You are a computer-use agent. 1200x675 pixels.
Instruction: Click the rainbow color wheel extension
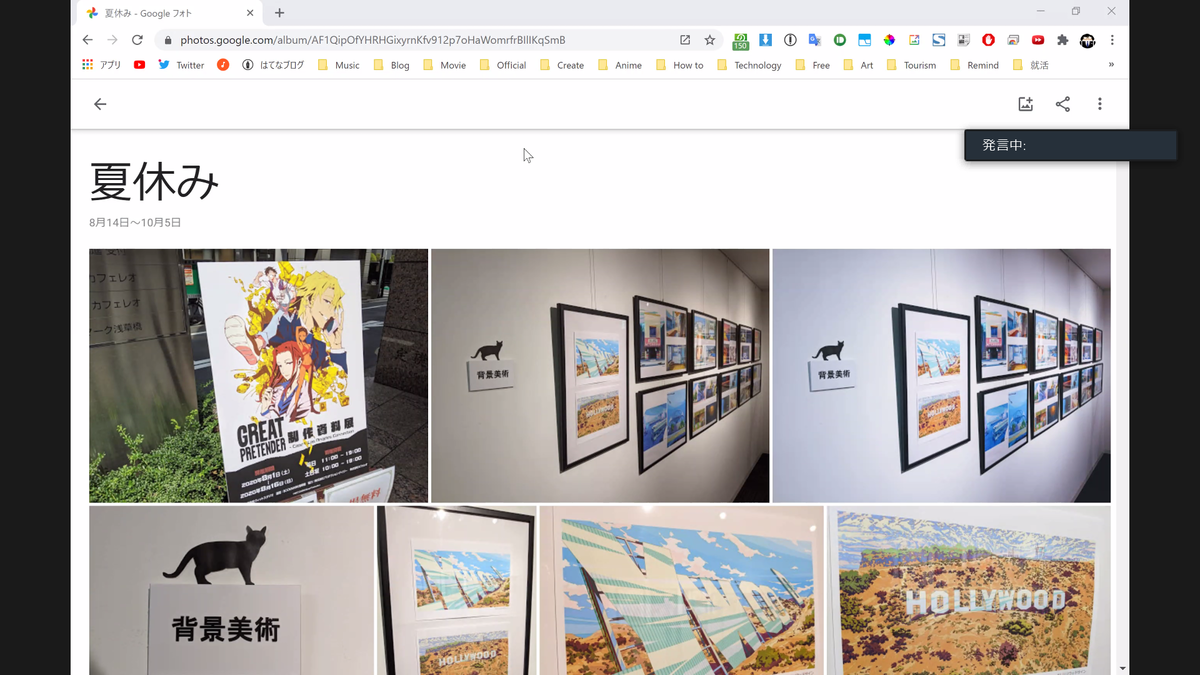(888, 40)
